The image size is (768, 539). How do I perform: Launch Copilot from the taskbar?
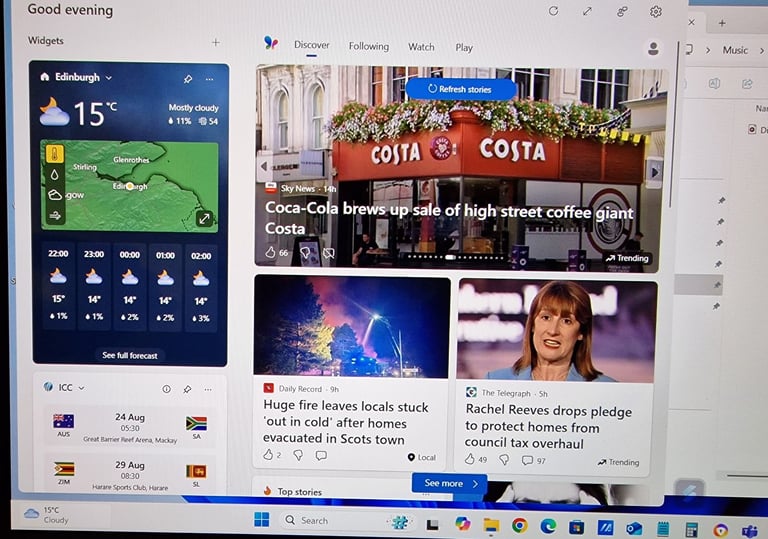pyautogui.click(x=462, y=524)
